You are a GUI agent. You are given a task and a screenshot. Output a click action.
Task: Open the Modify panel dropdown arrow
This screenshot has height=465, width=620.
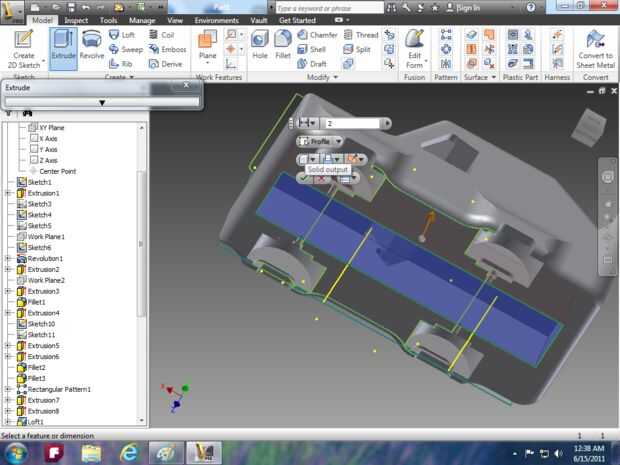(336, 77)
